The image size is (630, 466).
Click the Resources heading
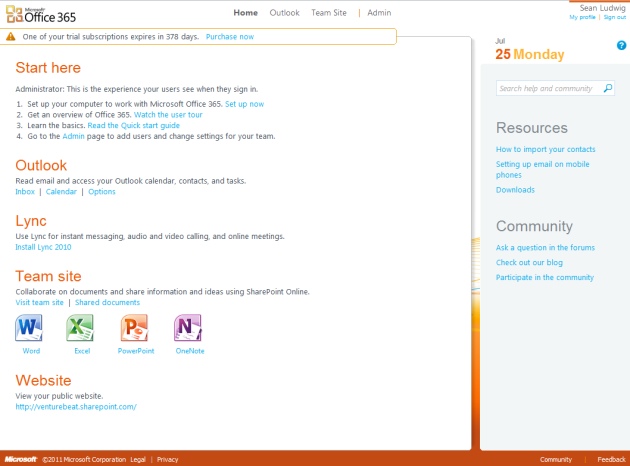point(532,128)
